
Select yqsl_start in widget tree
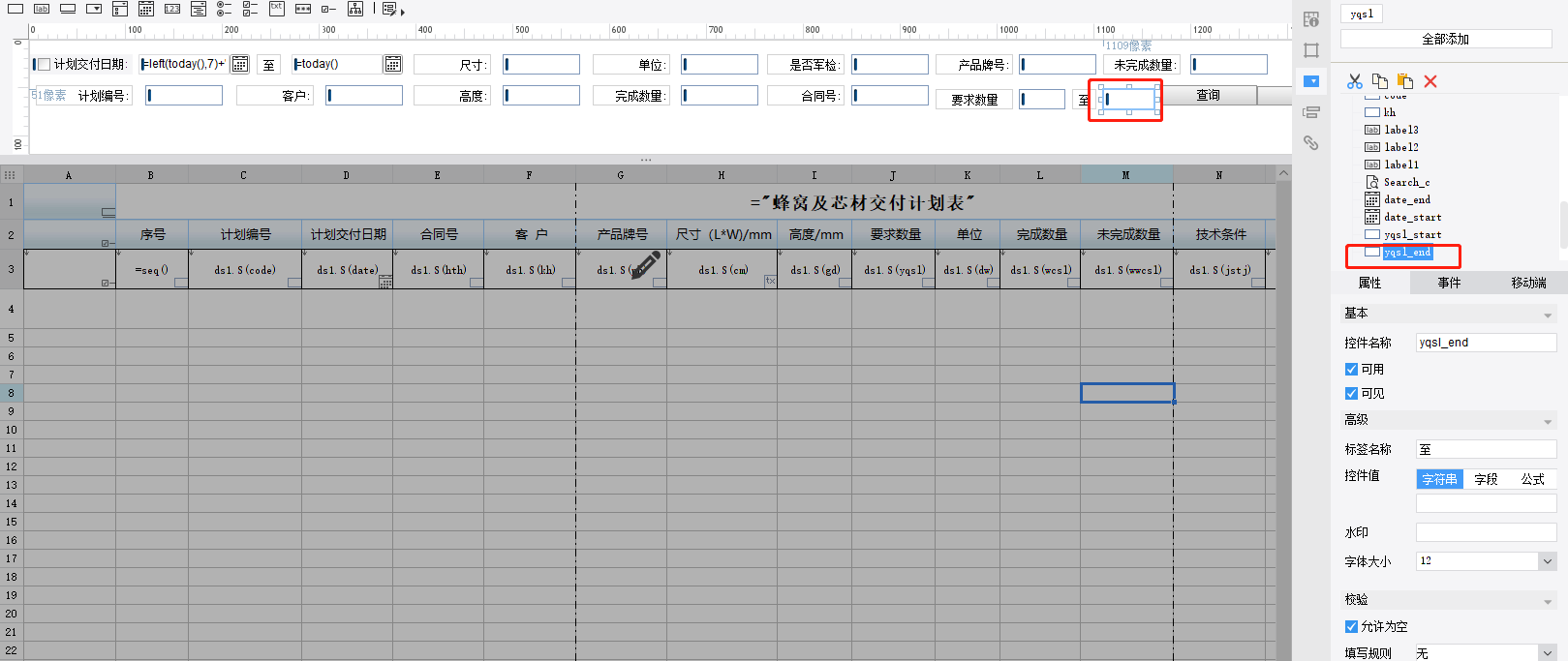[1412, 235]
